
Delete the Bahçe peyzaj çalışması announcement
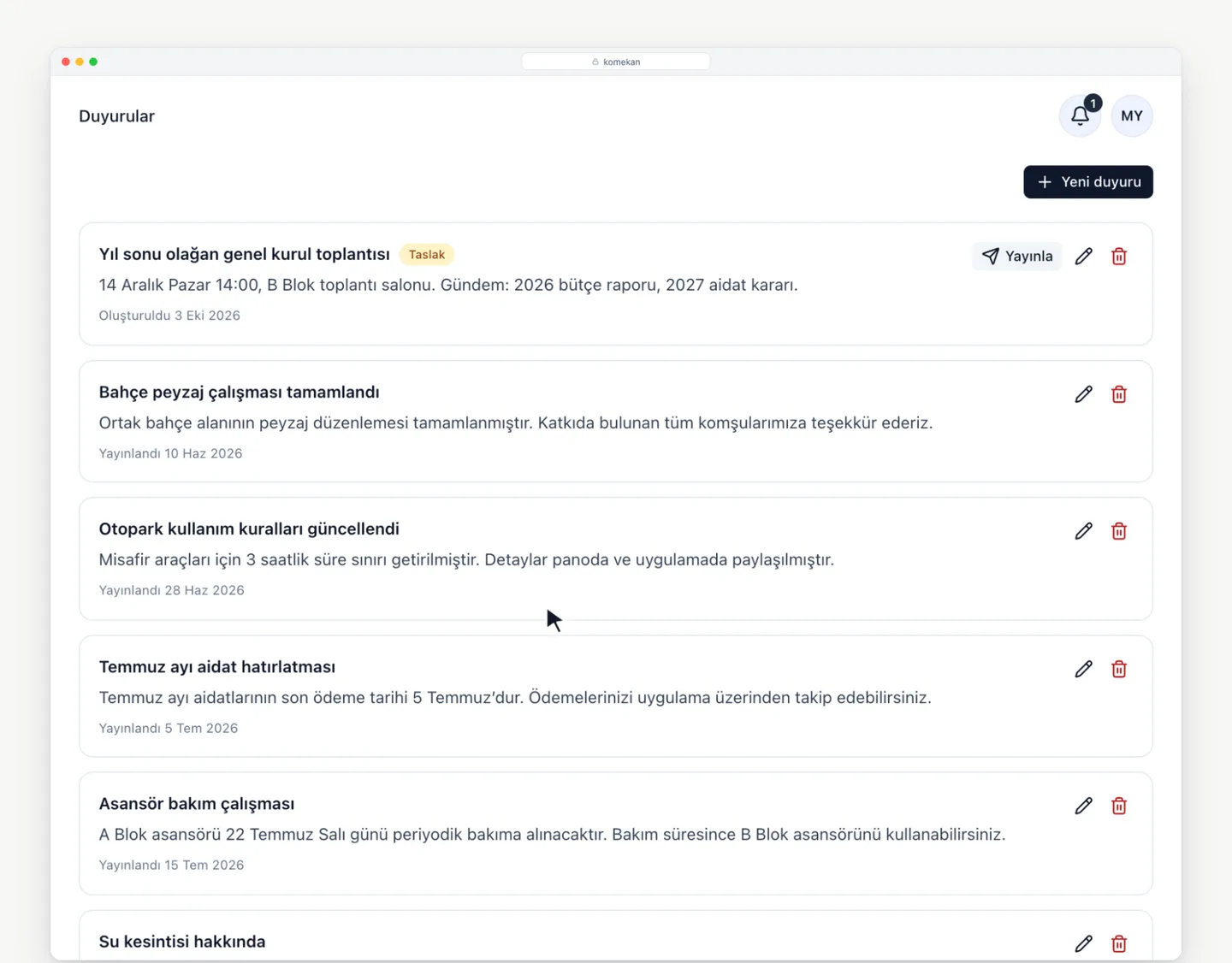(x=1119, y=394)
